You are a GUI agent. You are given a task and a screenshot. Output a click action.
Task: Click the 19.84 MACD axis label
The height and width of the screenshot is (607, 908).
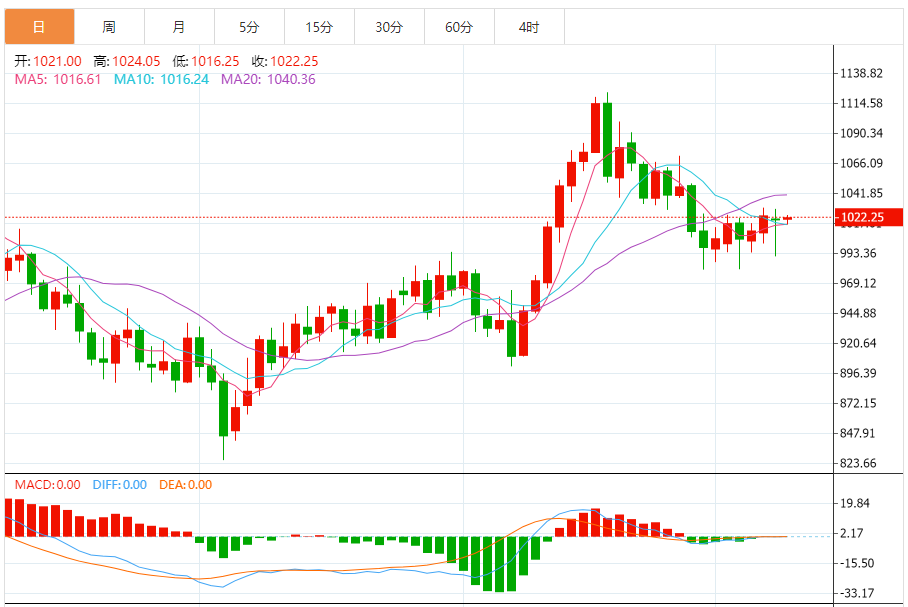(855, 503)
